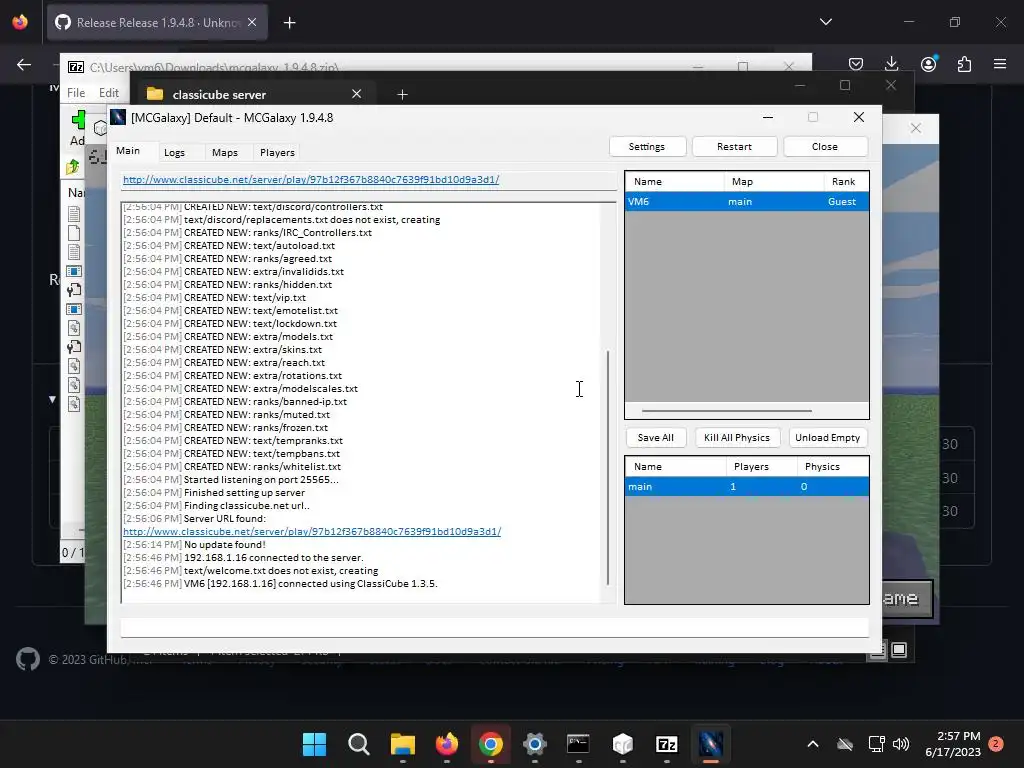Click the Close button beside Restart

pyautogui.click(x=825, y=146)
